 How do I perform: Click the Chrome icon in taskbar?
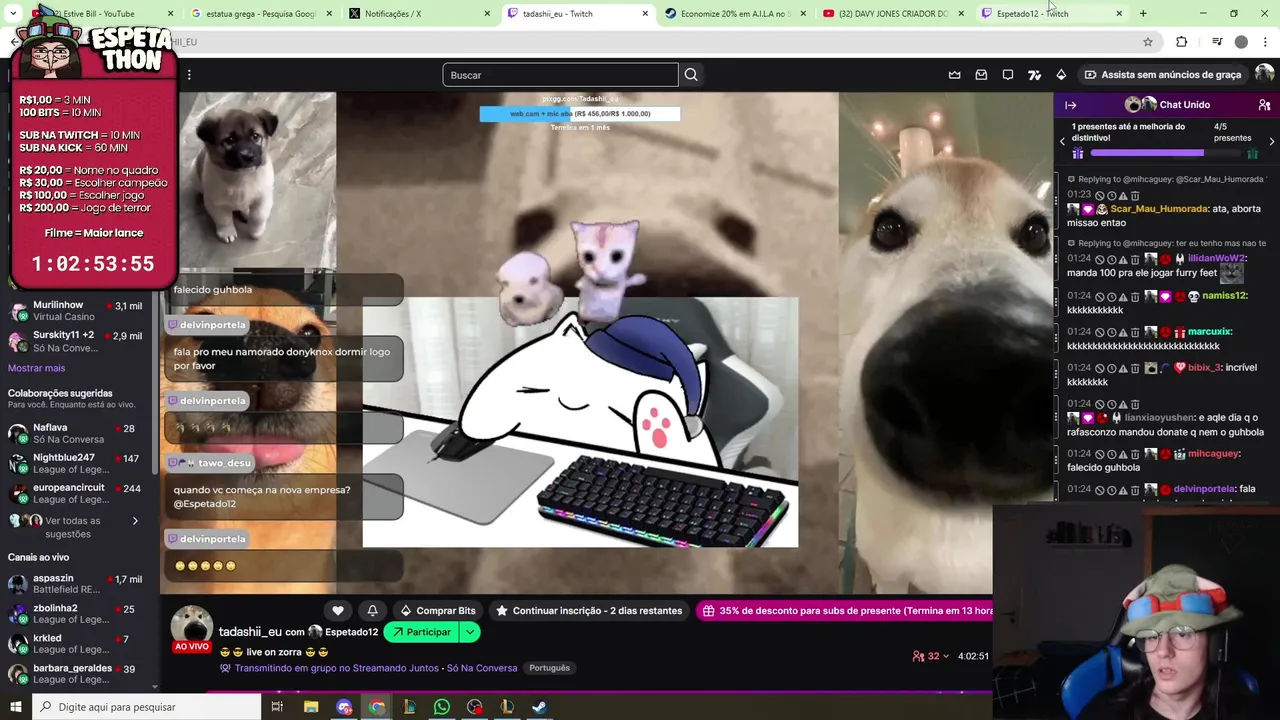coord(376,707)
